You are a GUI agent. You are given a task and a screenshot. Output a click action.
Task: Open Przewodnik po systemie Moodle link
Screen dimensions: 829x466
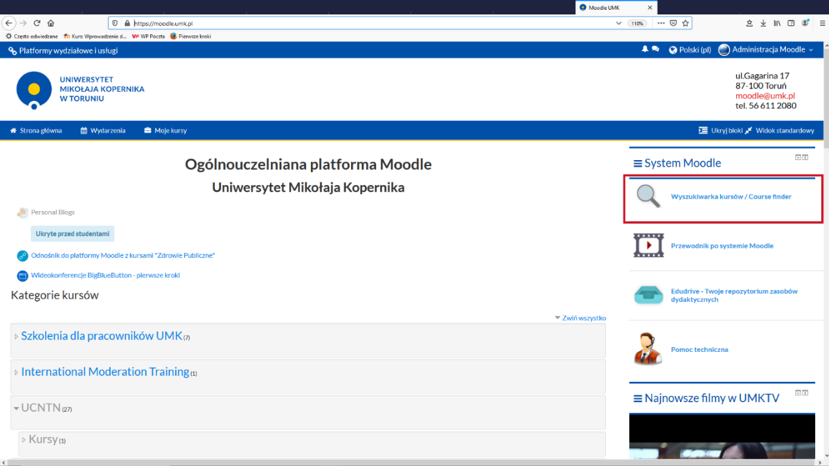click(722, 246)
